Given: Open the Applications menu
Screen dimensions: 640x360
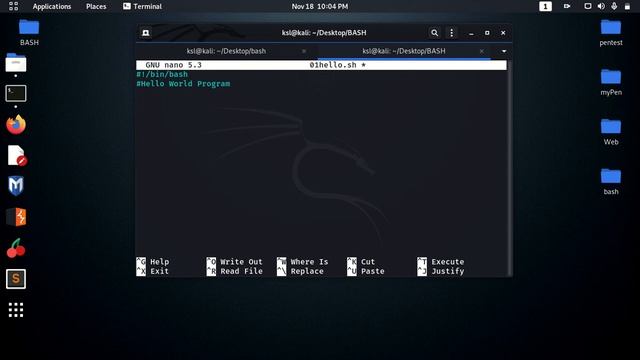Looking at the screenshot, I should click(x=52, y=7).
